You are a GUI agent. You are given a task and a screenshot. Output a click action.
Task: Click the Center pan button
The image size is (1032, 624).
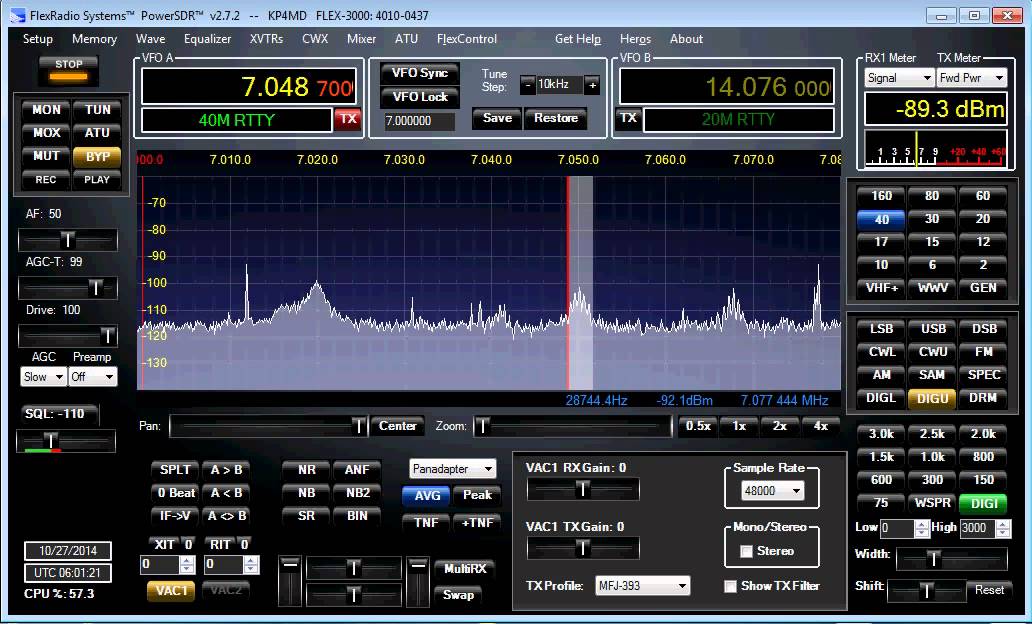click(x=398, y=426)
